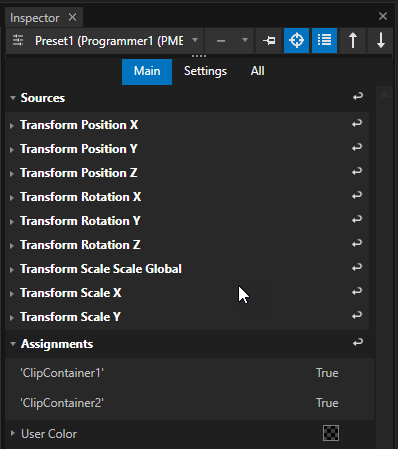Reset Transform Scale X

(357, 292)
